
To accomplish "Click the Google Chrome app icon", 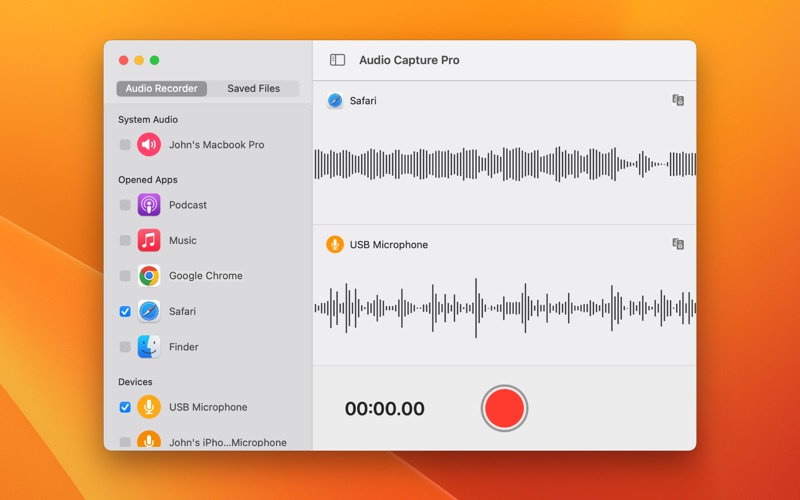I will (149, 276).
